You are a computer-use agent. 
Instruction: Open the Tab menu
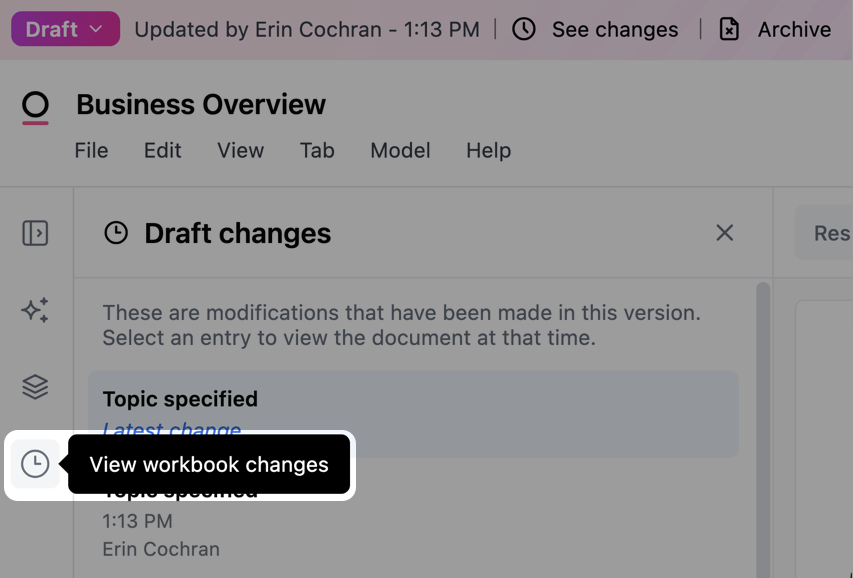[317, 150]
